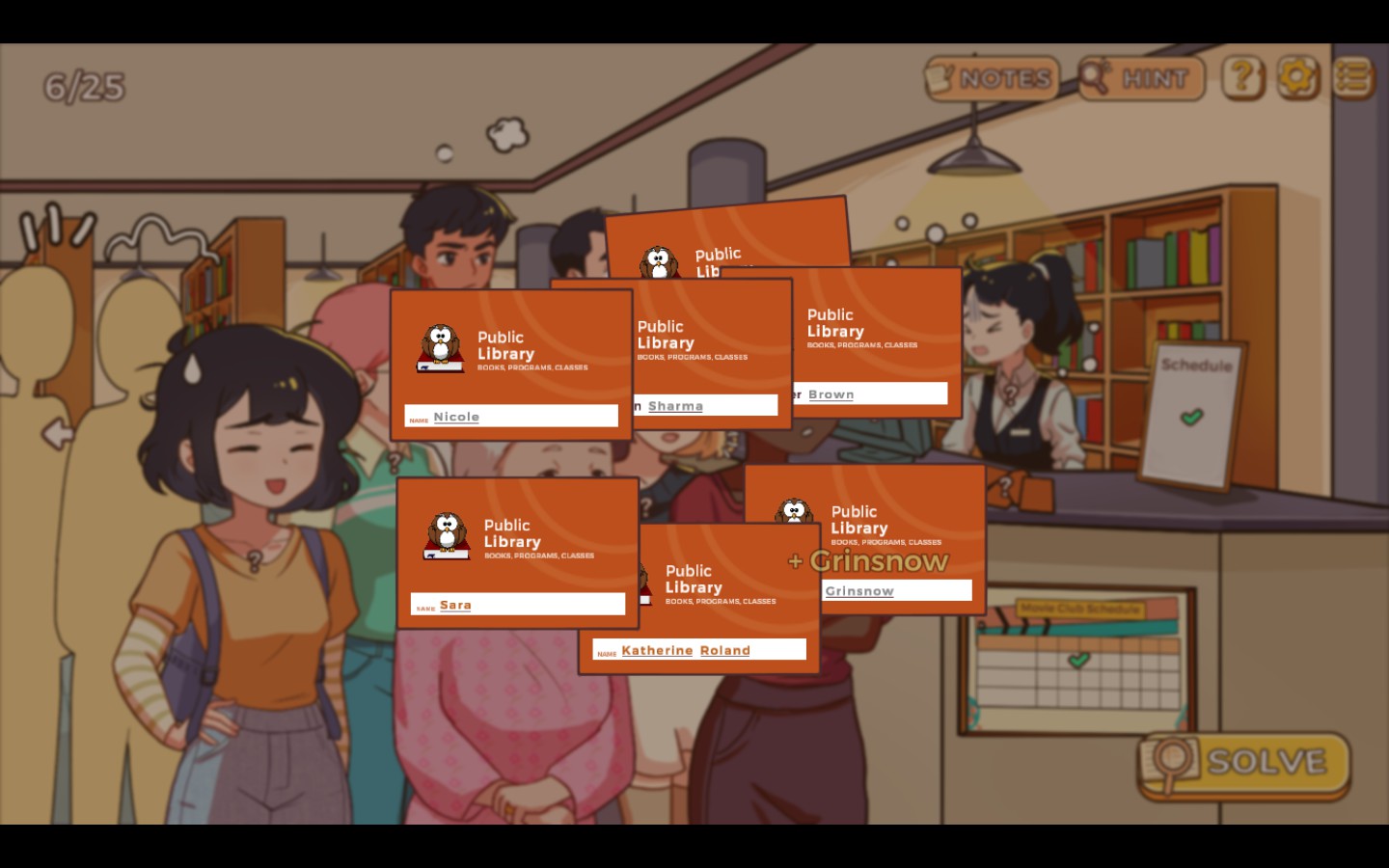Image resolution: width=1389 pixels, height=868 pixels.
Task: Select the Nicole name field
Action: (x=511, y=417)
